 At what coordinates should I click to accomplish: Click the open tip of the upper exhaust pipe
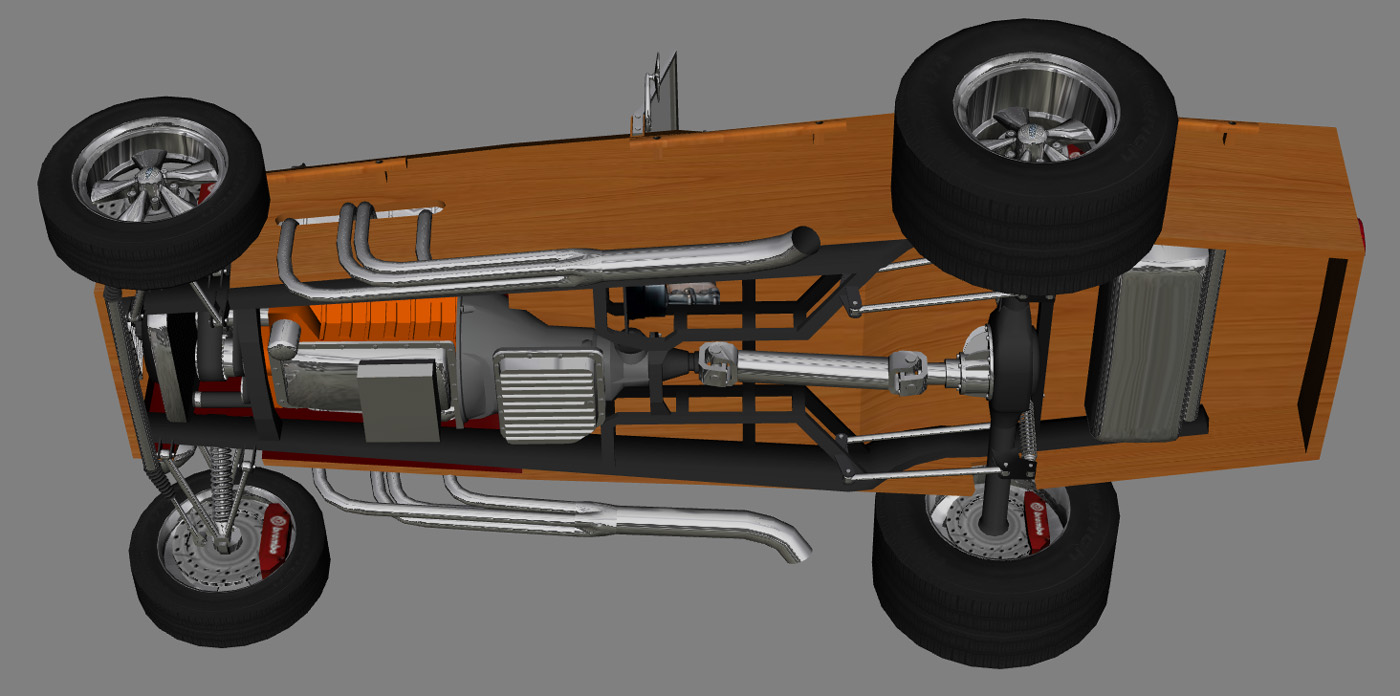pyautogui.click(x=805, y=241)
